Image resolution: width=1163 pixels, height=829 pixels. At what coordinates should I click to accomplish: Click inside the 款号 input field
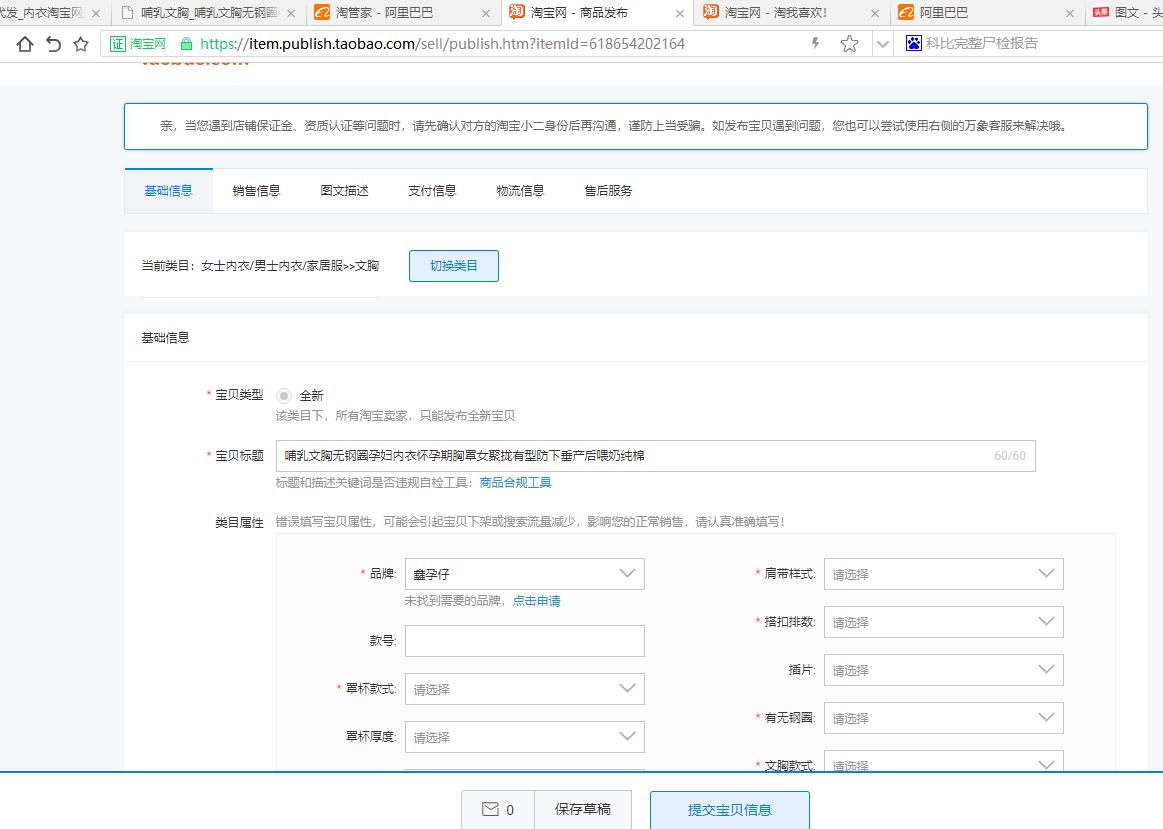[524, 641]
